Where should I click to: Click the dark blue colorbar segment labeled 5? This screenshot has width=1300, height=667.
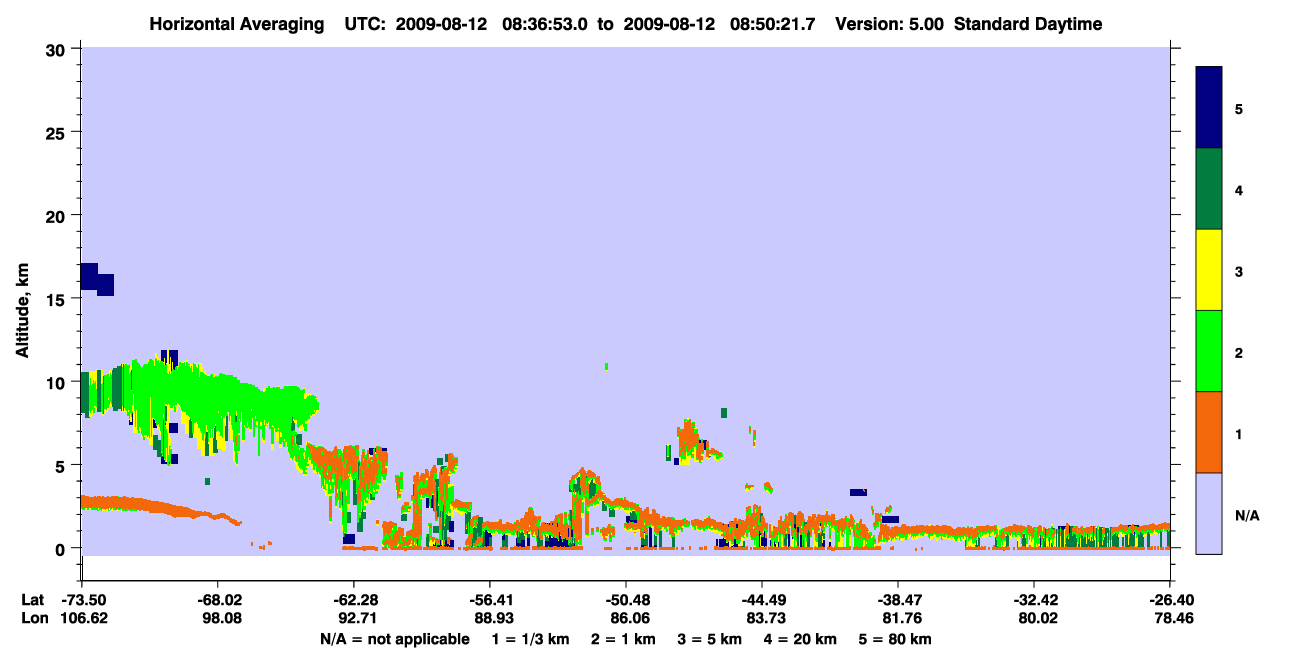pos(1209,107)
